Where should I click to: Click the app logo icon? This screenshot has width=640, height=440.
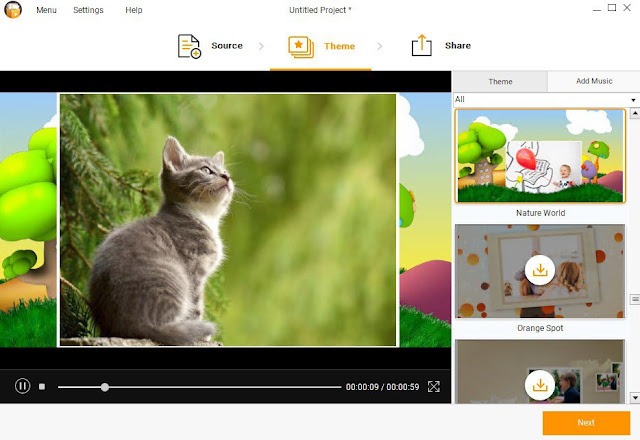[13, 10]
